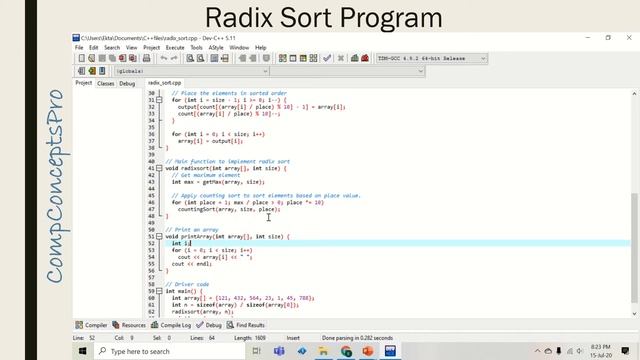Click the Redo arrow icon
640x360 pixels.
tap(174, 58)
